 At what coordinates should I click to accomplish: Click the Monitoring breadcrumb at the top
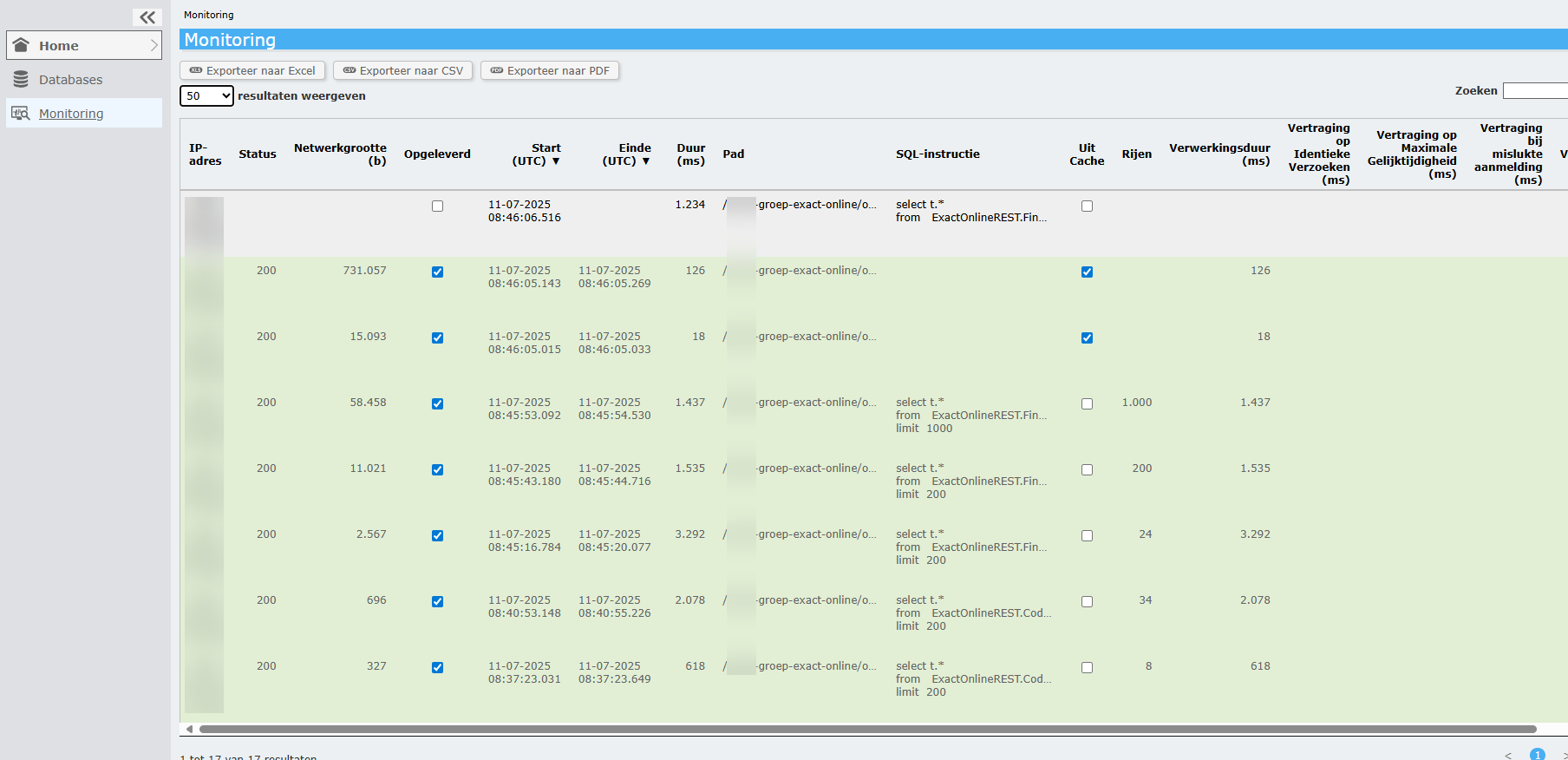click(208, 15)
